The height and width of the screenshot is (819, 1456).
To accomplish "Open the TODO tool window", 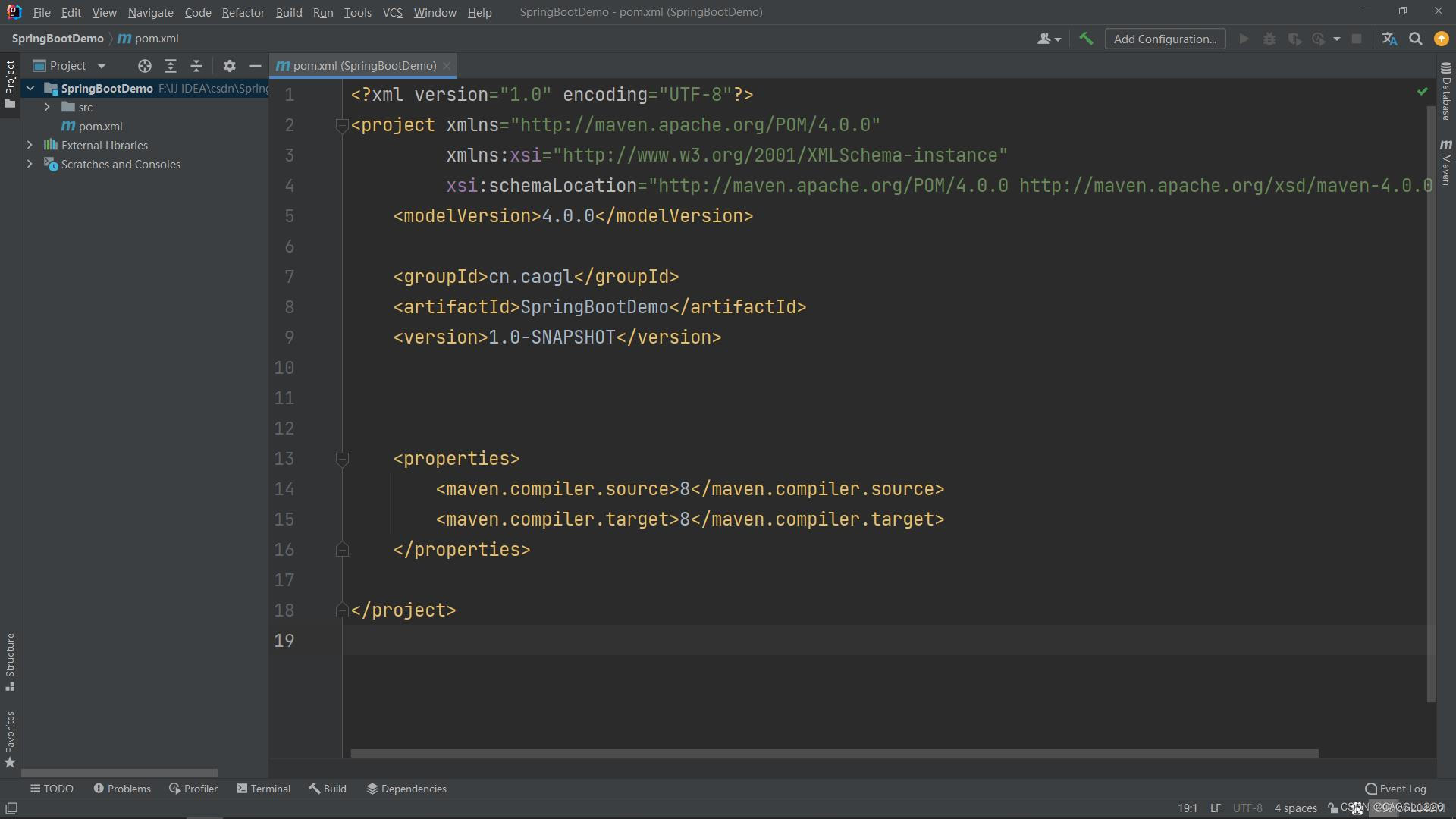I will pyautogui.click(x=52, y=789).
